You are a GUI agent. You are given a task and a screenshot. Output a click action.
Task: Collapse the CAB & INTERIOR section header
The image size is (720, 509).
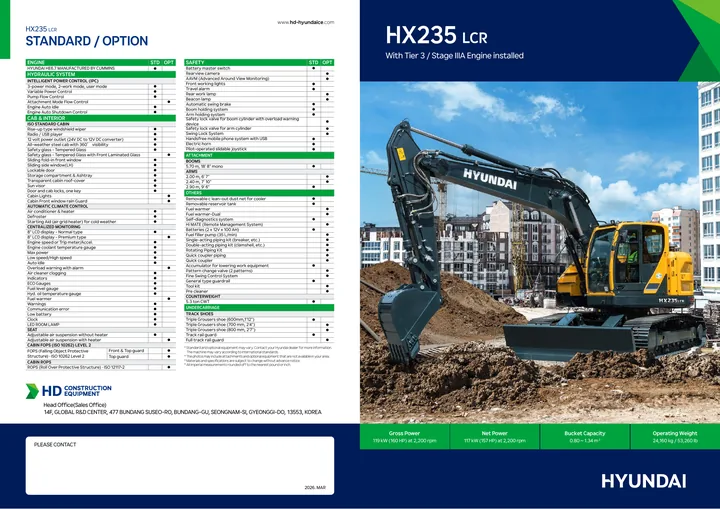[101, 118]
